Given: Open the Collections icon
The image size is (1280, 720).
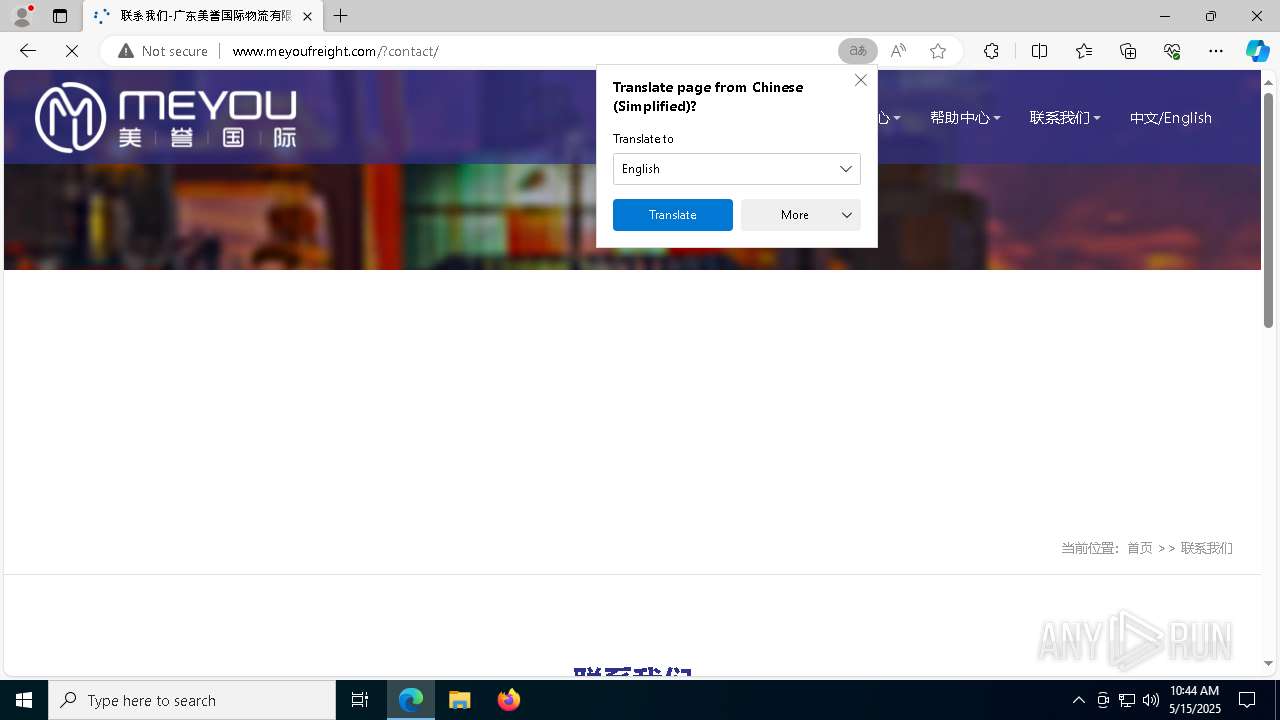Looking at the screenshot, I should 1128,51.
